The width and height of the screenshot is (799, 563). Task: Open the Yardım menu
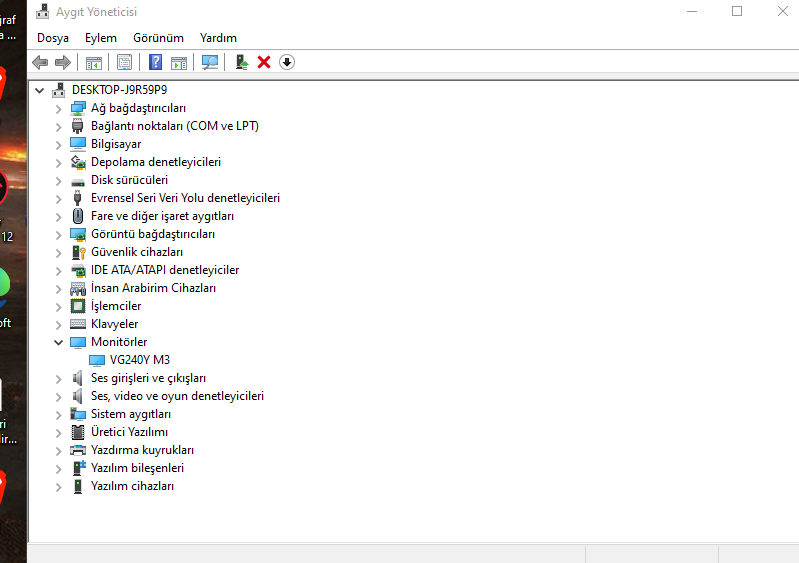218,38
